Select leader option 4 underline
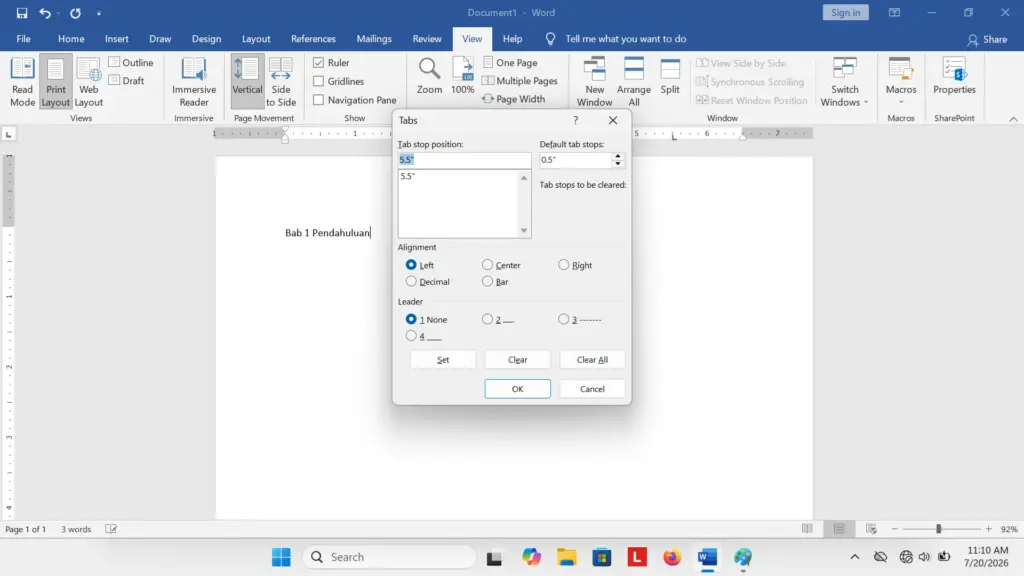Screen dimensions: 1024x576 411,336
